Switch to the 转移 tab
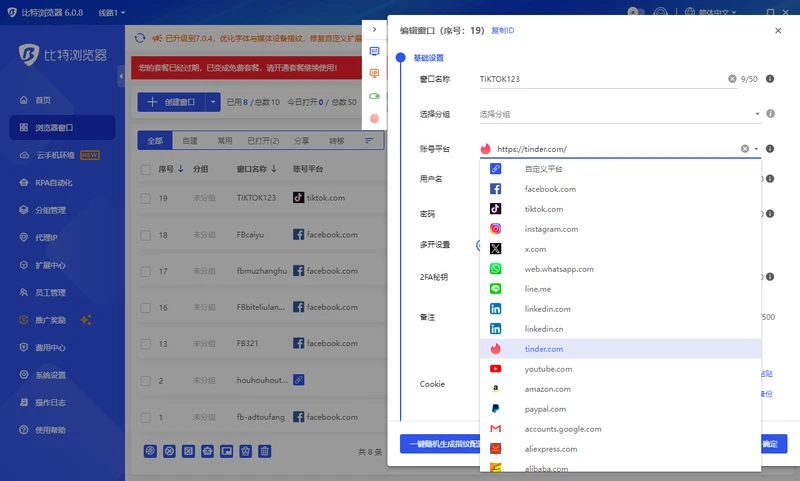800x481 pixels. pos(336,141)
